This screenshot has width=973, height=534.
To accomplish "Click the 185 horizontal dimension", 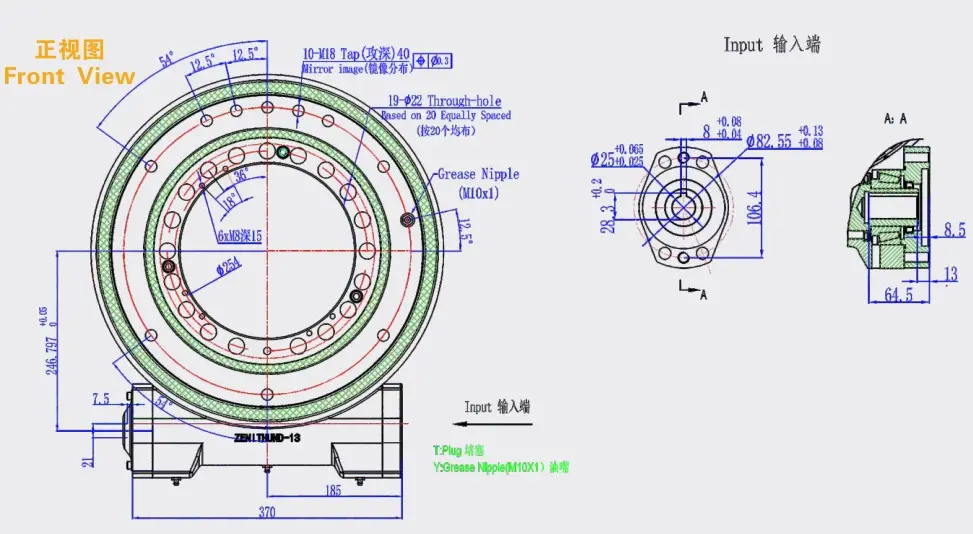I will tap(333, 490).
